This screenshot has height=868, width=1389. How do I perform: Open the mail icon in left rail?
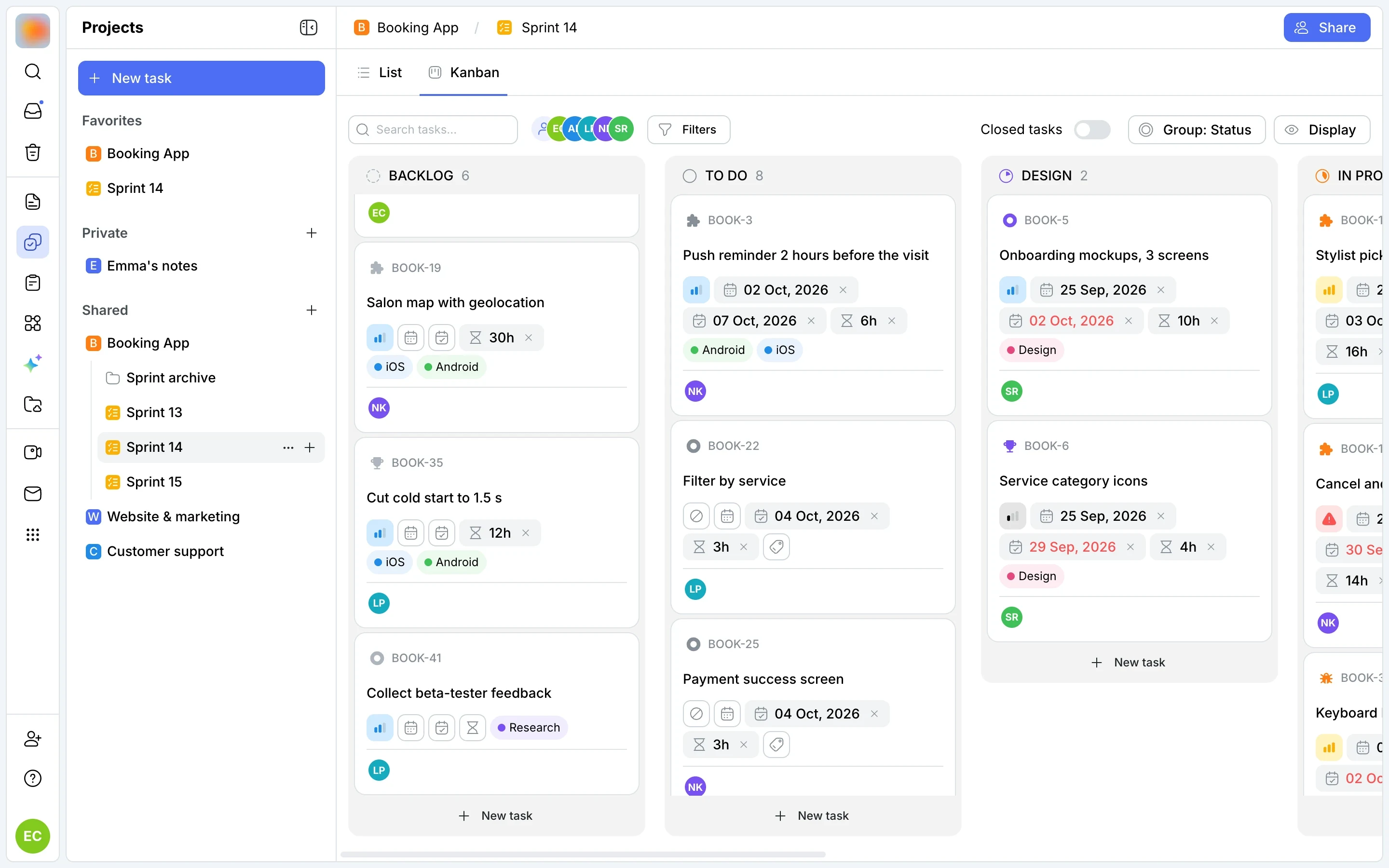(x=33, y=494)
